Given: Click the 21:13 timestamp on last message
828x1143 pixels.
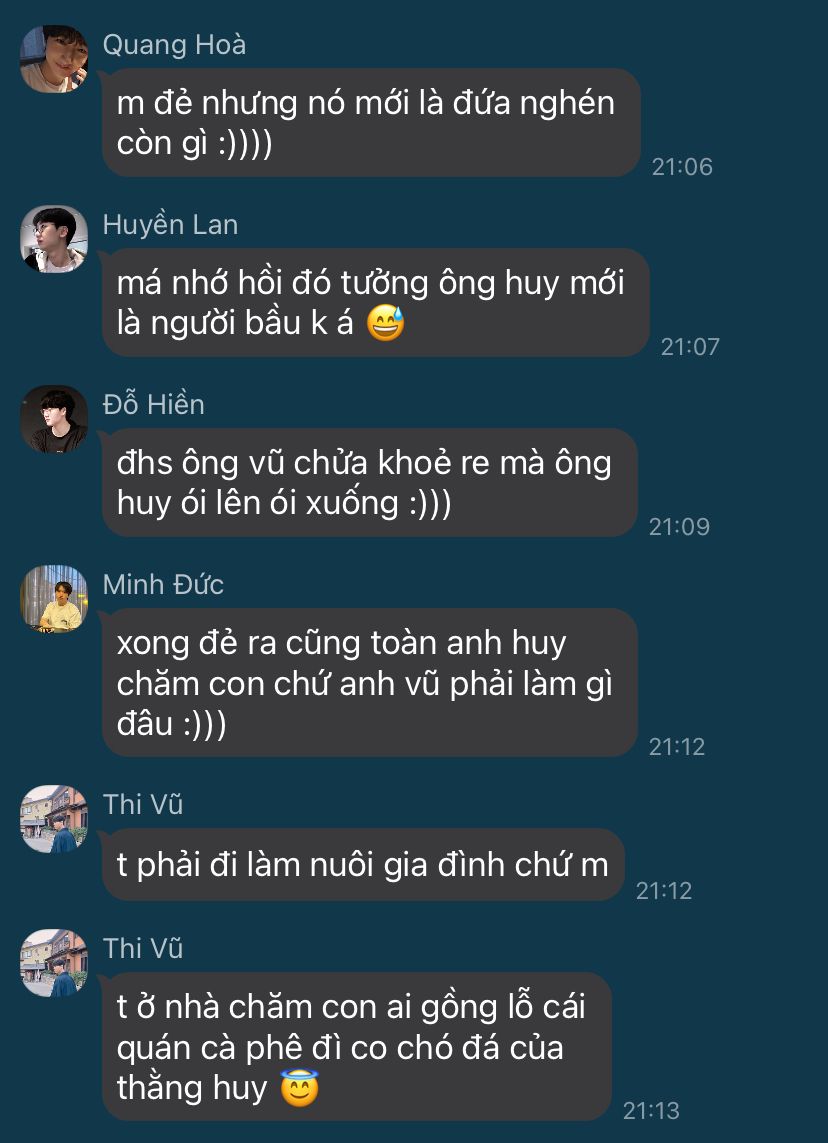Looking at the screenshot, I should (651, 1111).
